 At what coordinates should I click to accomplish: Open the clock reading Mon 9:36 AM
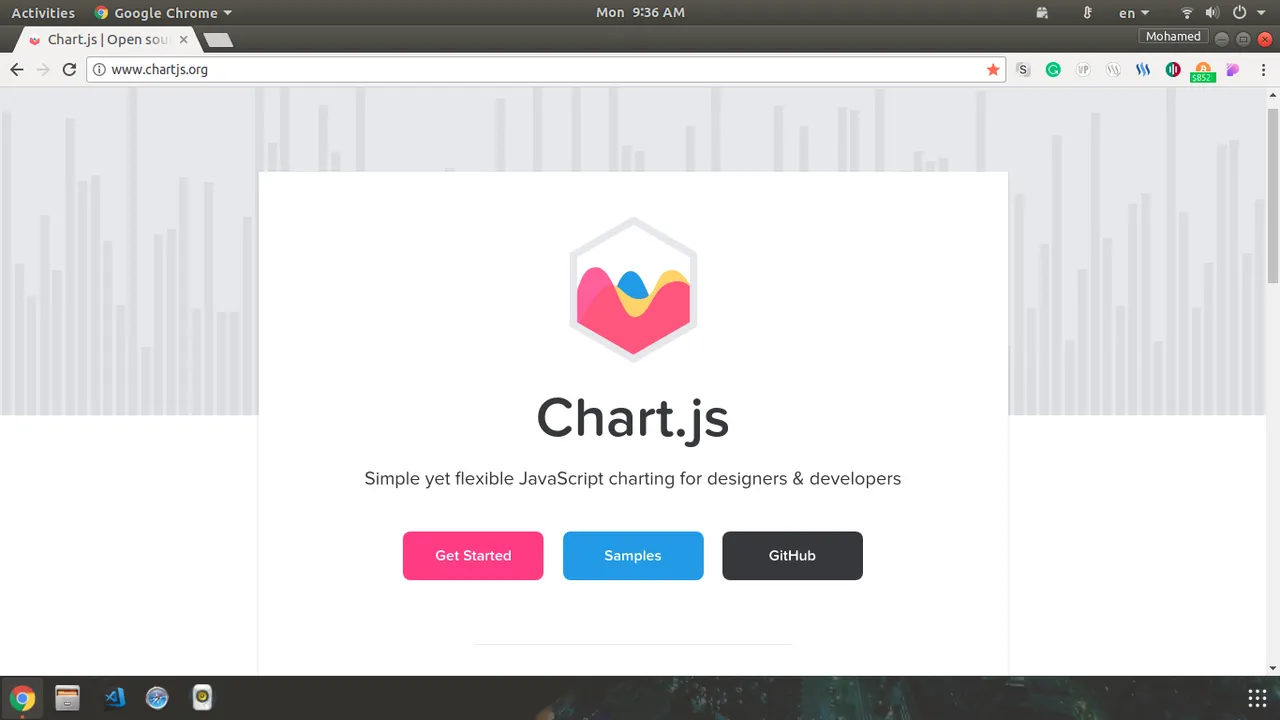(x=640, y=13)
